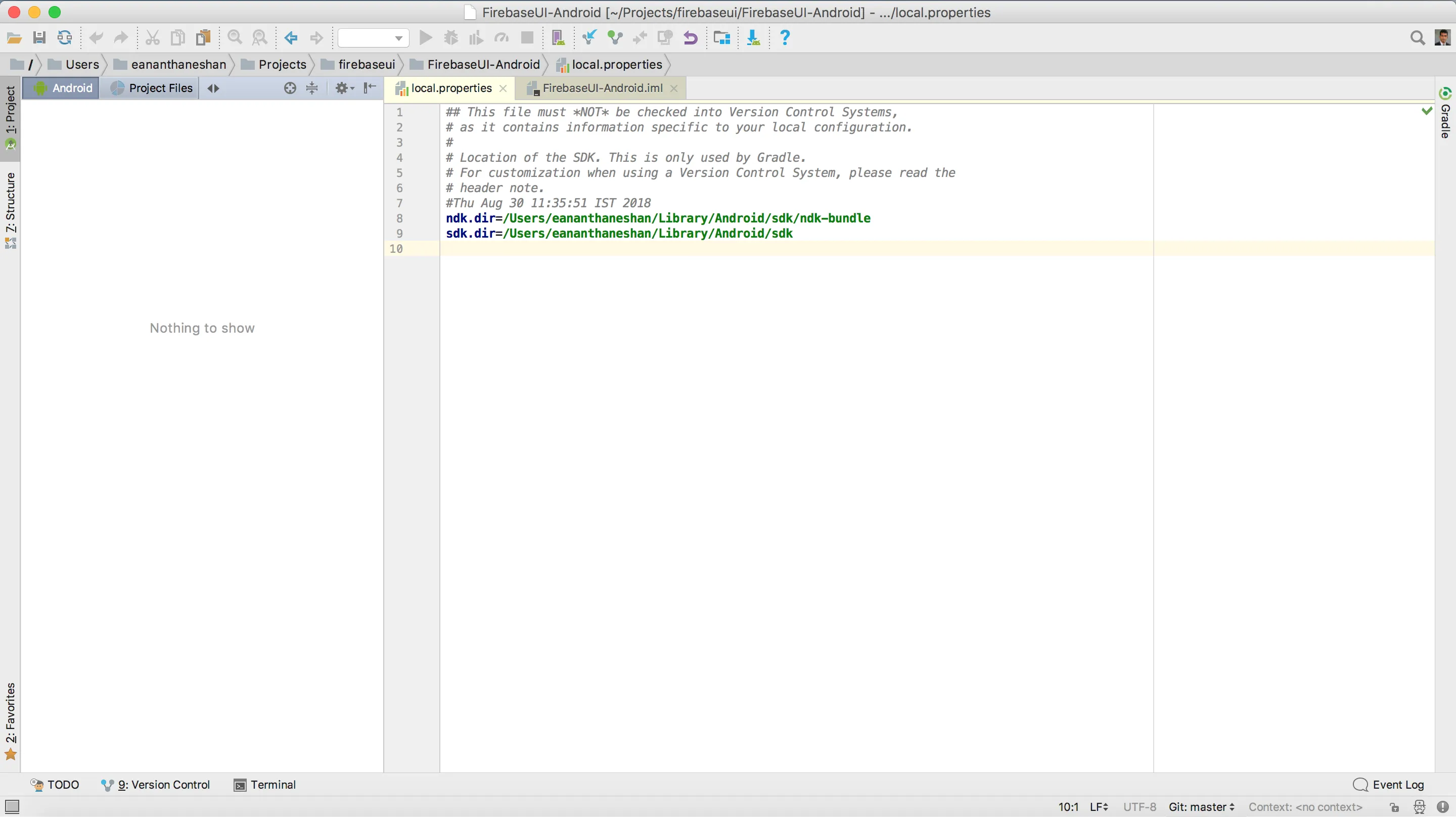Viewport: 1456px width, 817px height.
Task: Click the firebaseui breadcrumb folder
Action: coord(366,64)
